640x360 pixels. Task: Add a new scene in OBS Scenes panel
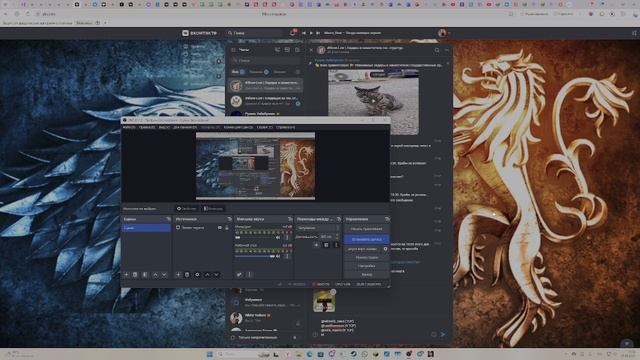tap(126, 275)
